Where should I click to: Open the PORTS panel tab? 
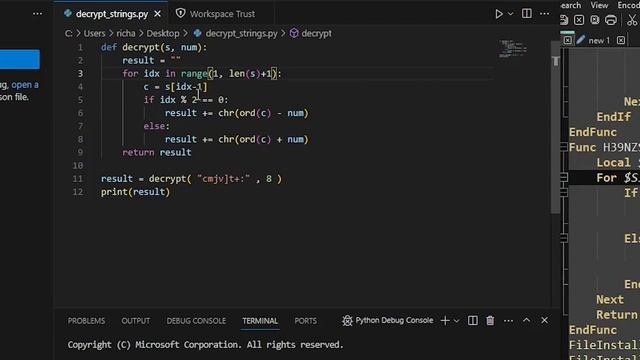305,321
